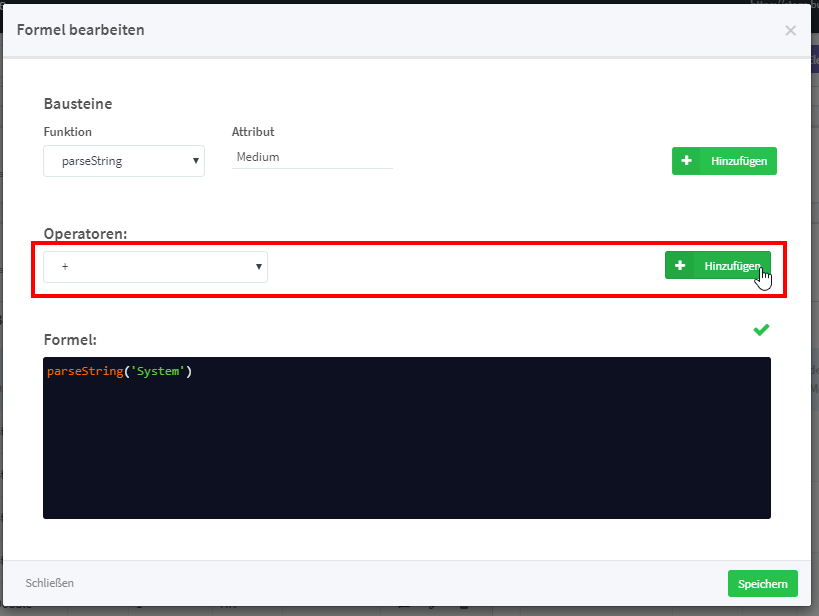Click the Formel bearbeiten title

click(x=80, y=30)
